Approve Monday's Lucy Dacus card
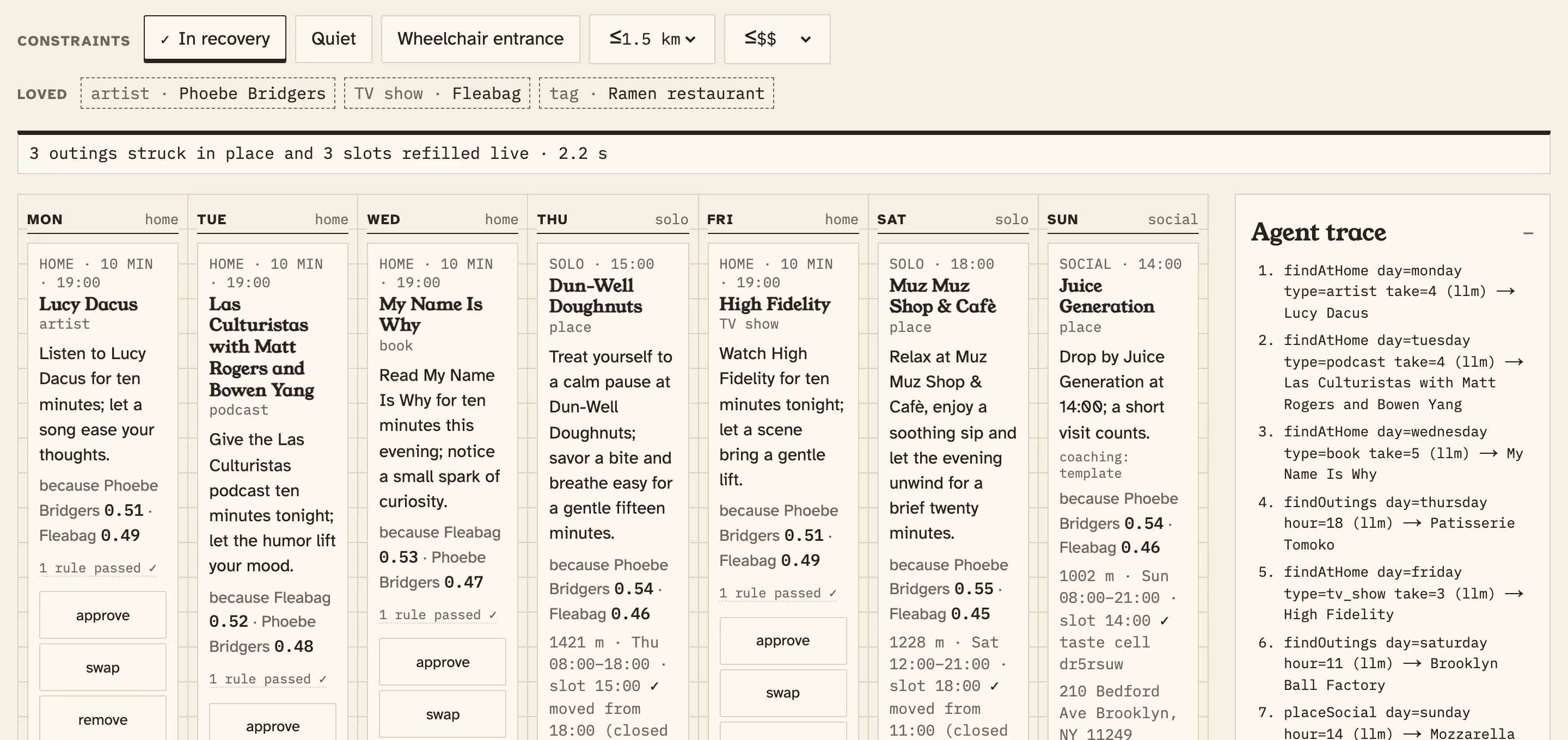Viewport: 1568px width, 740px height. click(103, 615)
